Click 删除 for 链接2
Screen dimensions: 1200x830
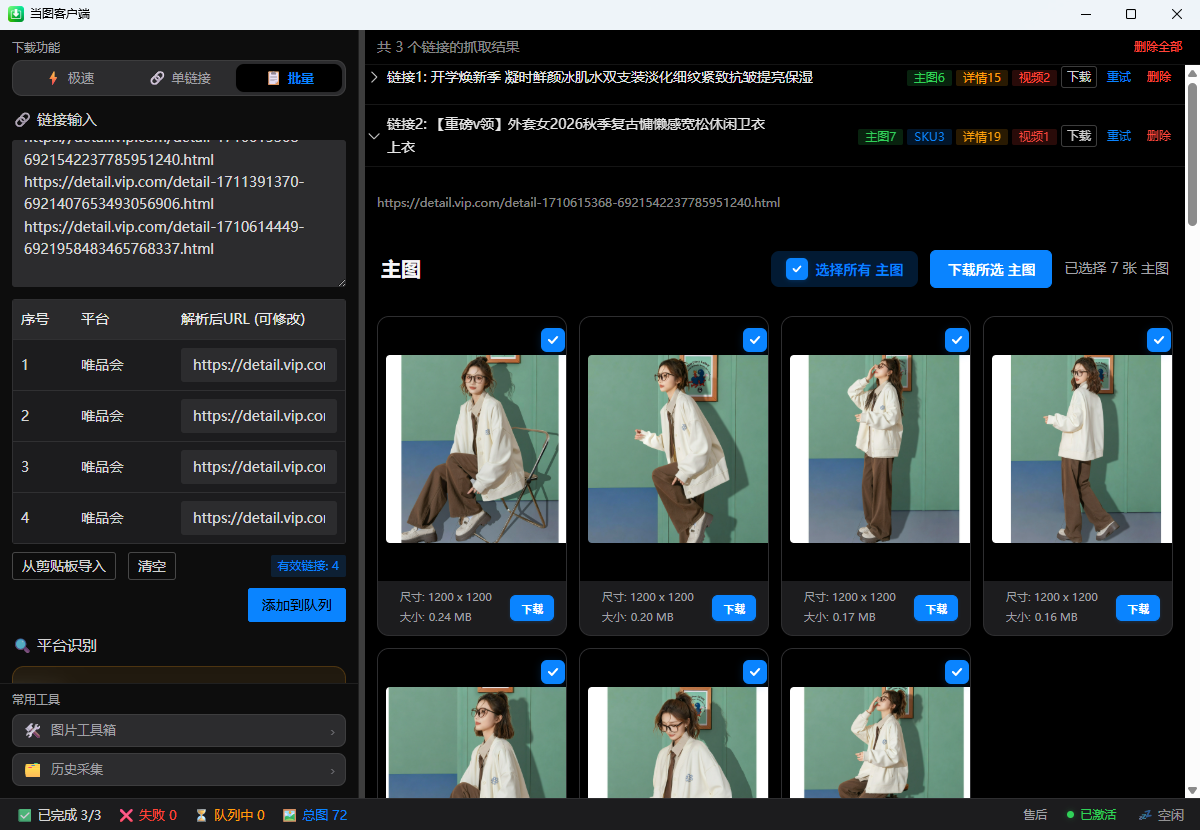click(x=1159, y=136)
